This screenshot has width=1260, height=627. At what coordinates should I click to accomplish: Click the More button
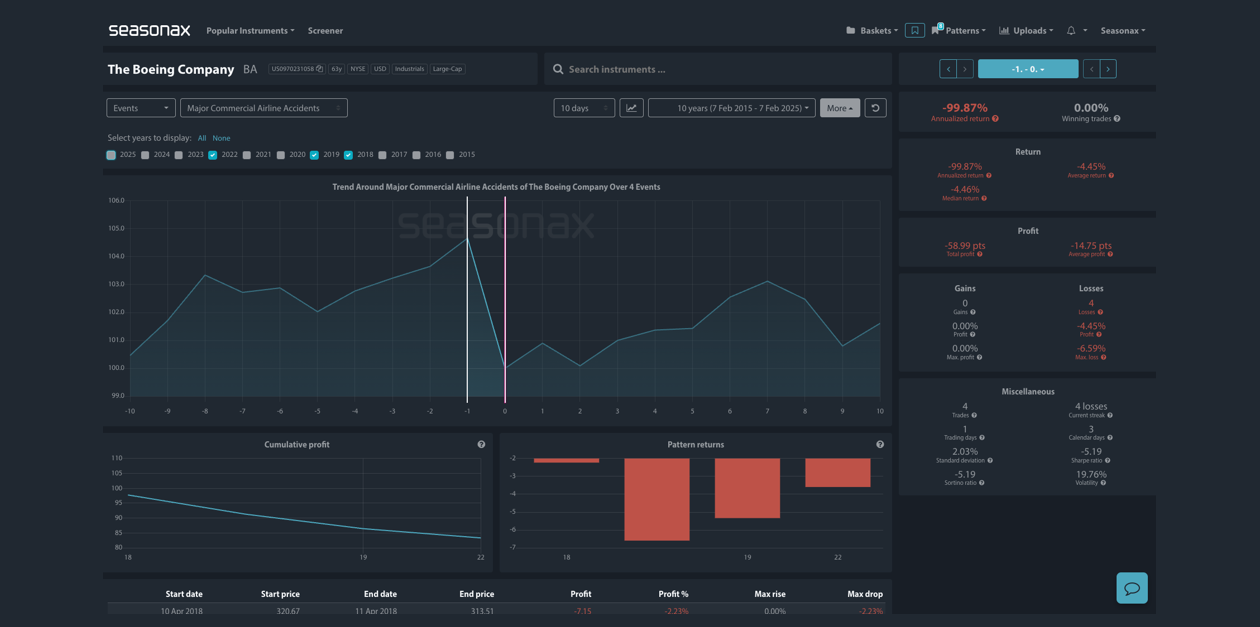839,108
